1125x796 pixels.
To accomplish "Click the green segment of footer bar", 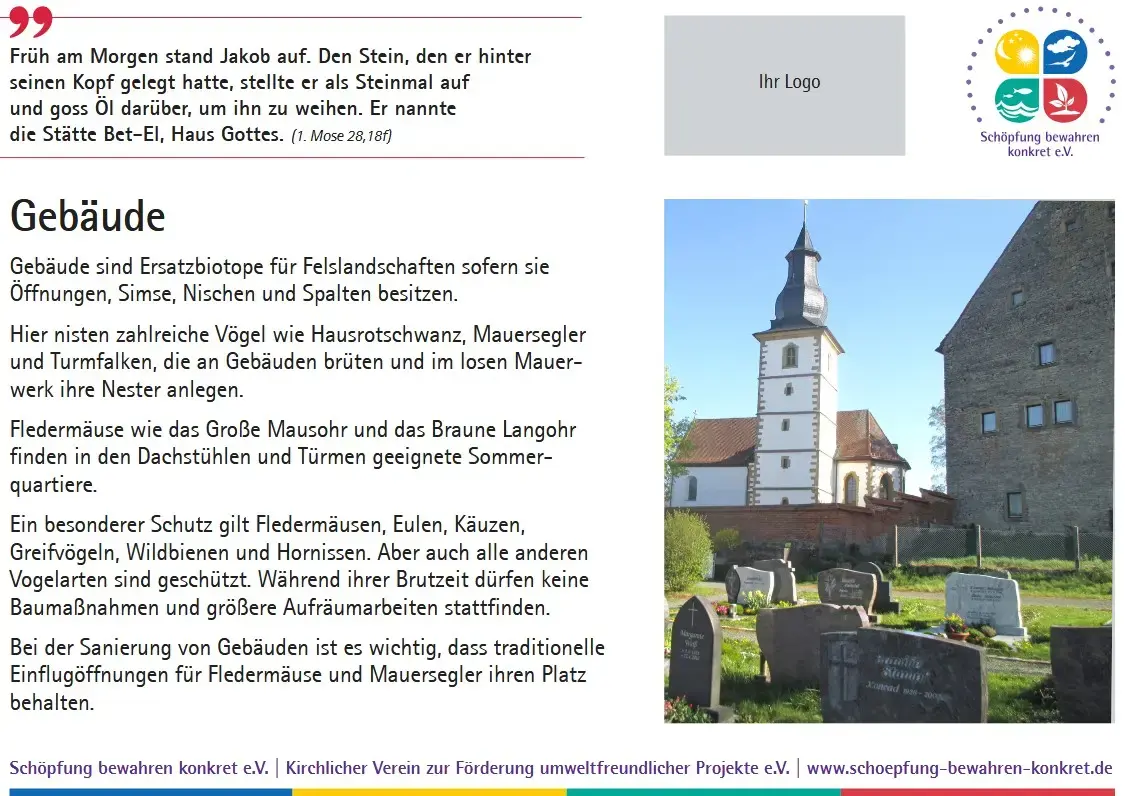I will click(703, 792).
